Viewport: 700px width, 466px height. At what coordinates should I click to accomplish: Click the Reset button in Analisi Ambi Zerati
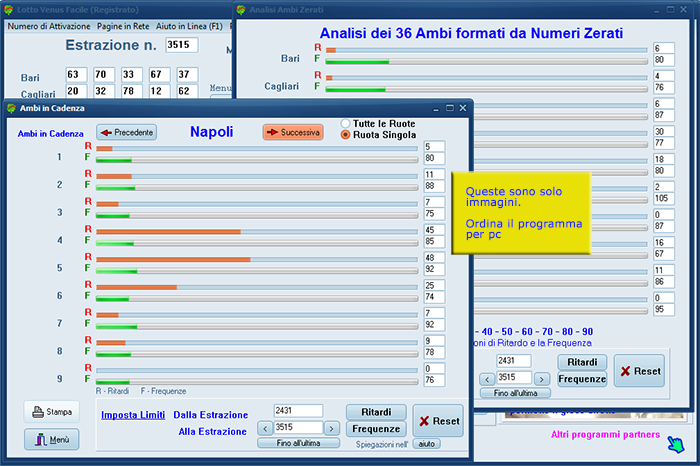tap(639, 371)
